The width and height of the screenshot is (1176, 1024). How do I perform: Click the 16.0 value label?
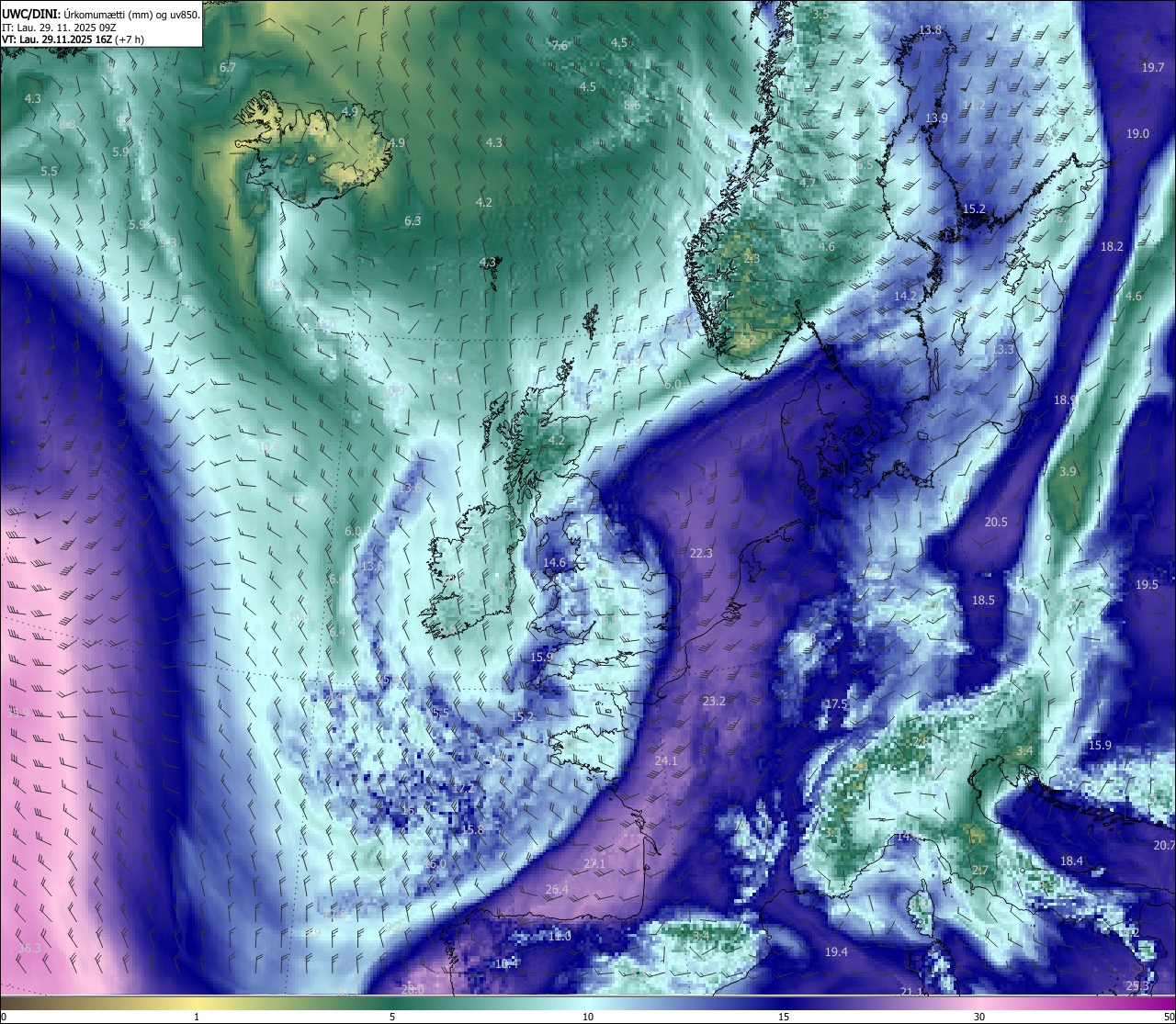click(x=435, y=863)
